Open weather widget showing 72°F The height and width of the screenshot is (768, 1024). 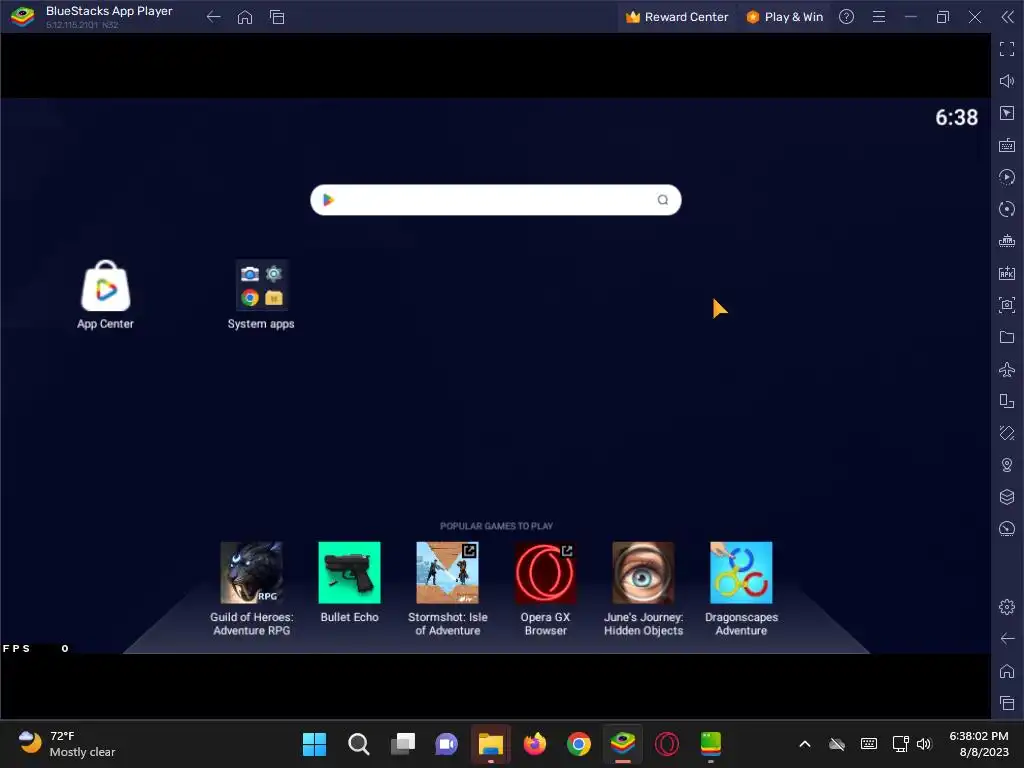coord(67,744)
